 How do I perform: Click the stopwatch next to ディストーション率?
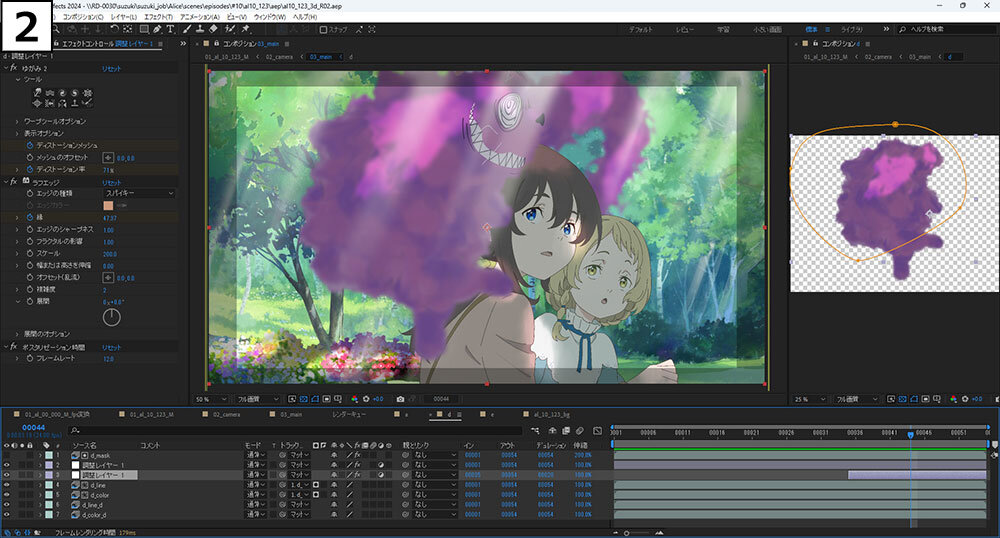[29, 169]
